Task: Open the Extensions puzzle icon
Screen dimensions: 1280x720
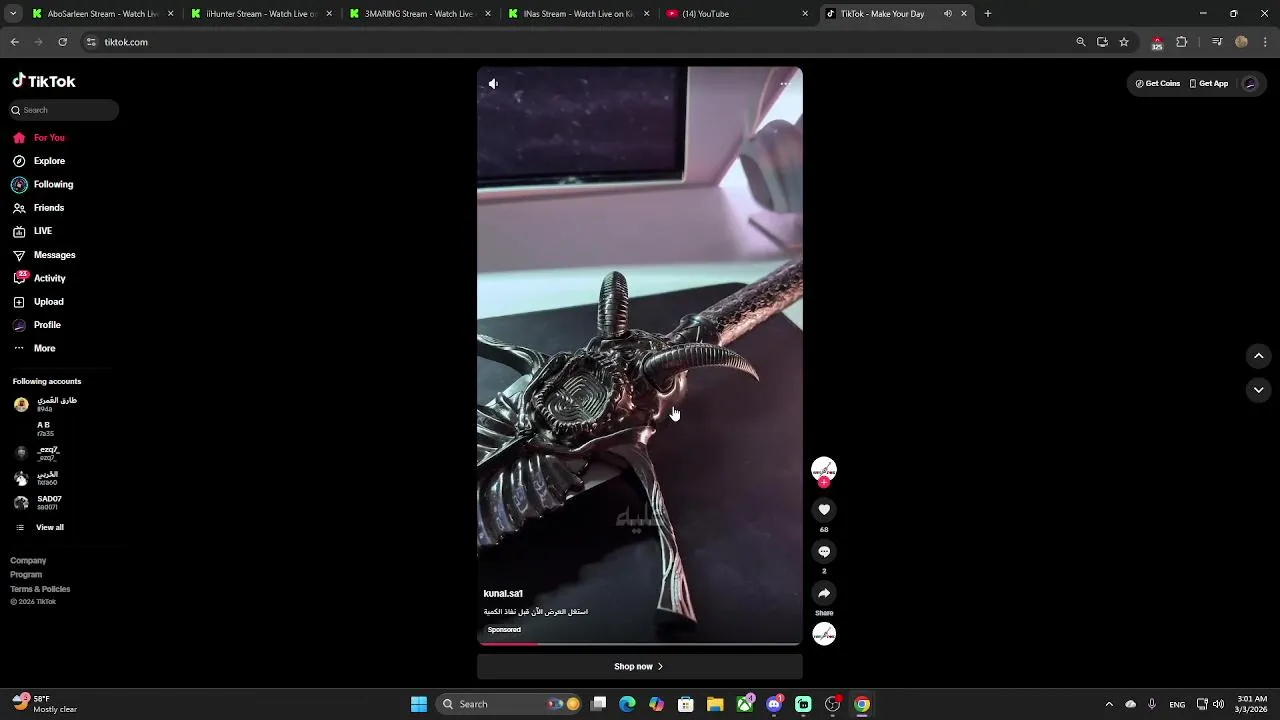Action: [1182, 42]
